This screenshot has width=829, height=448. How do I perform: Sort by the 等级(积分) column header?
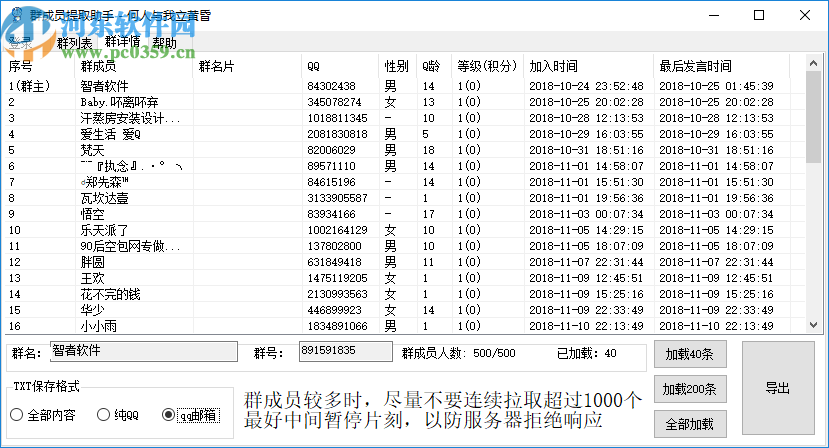[487, 66]
